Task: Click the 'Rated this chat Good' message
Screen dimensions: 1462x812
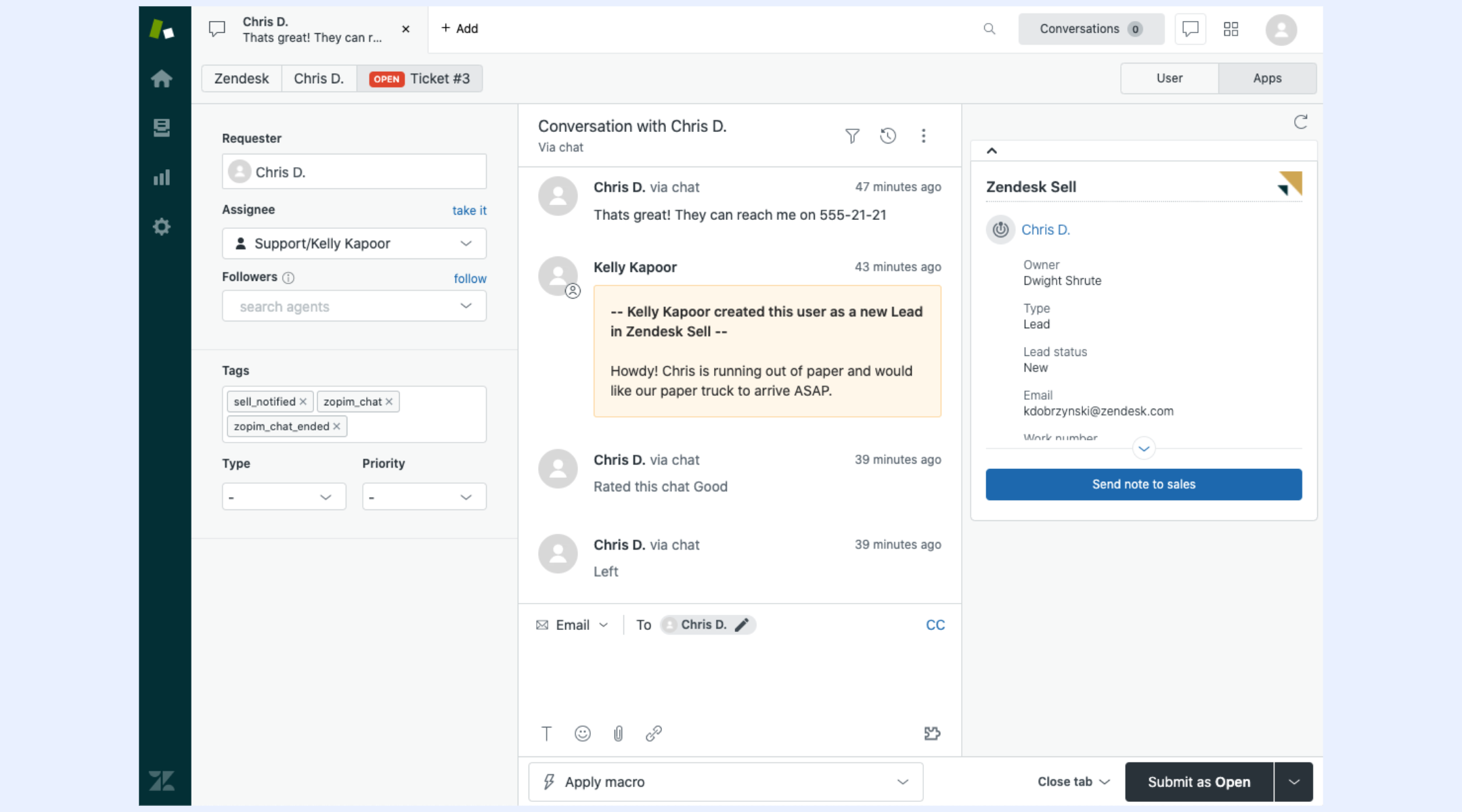Action: click(x=660, y=487)
